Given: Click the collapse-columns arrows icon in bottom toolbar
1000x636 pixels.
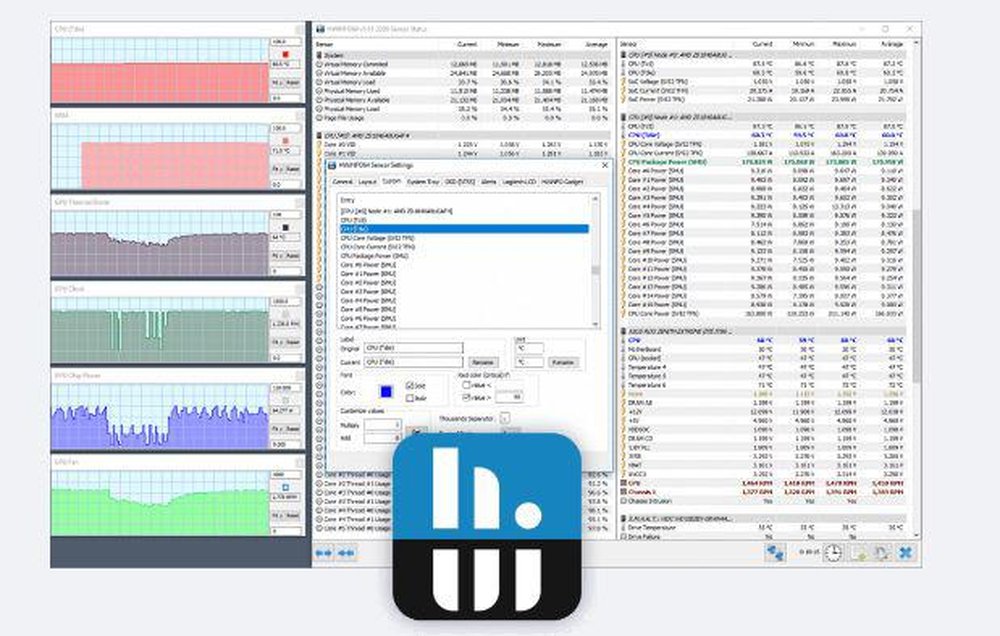Looking at the screenshot, I should [346, 552].
